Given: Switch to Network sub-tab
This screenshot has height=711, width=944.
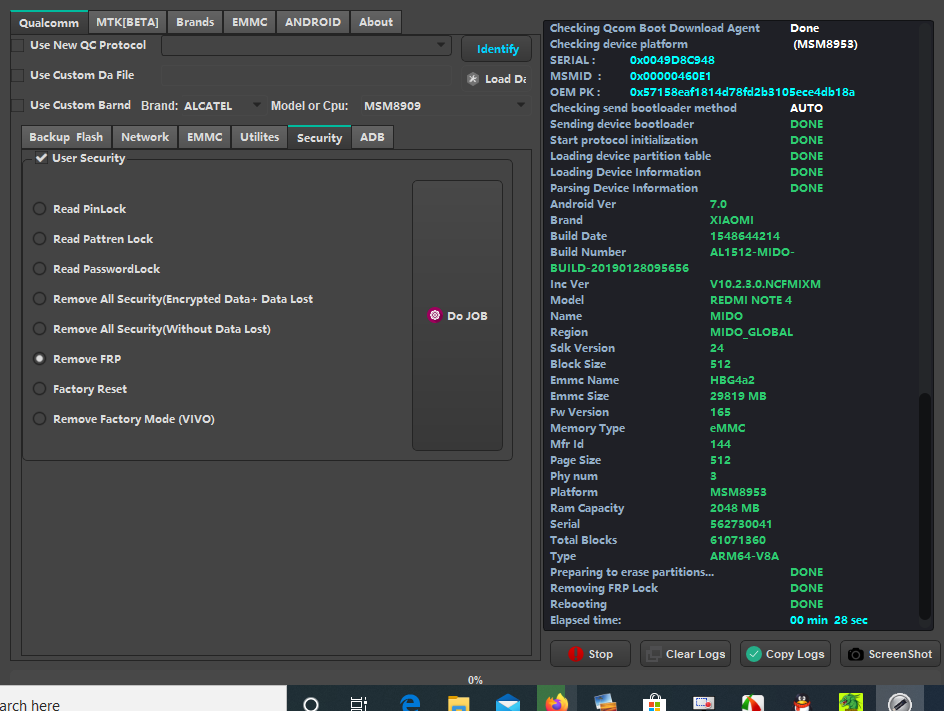Looking at the screenshot, I should pos(145,137).
